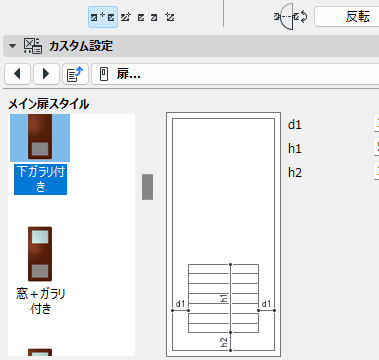Screen dimensions: 379x360
Task: Collapse the カスタム設定 section triangle
Action: pos(12,46)
